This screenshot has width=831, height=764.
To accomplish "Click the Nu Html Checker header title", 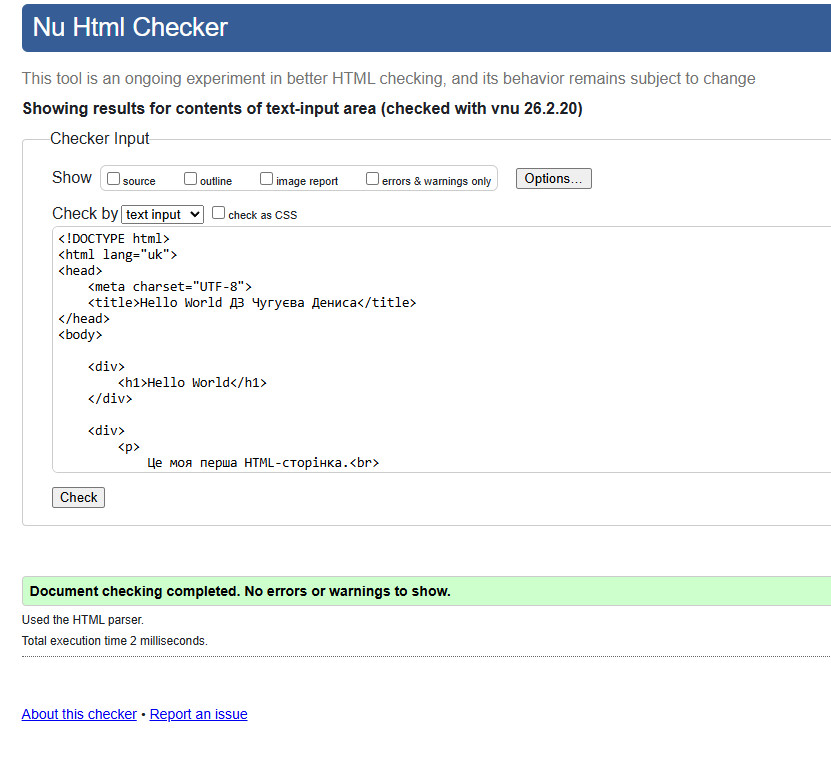I will point(130,28).
